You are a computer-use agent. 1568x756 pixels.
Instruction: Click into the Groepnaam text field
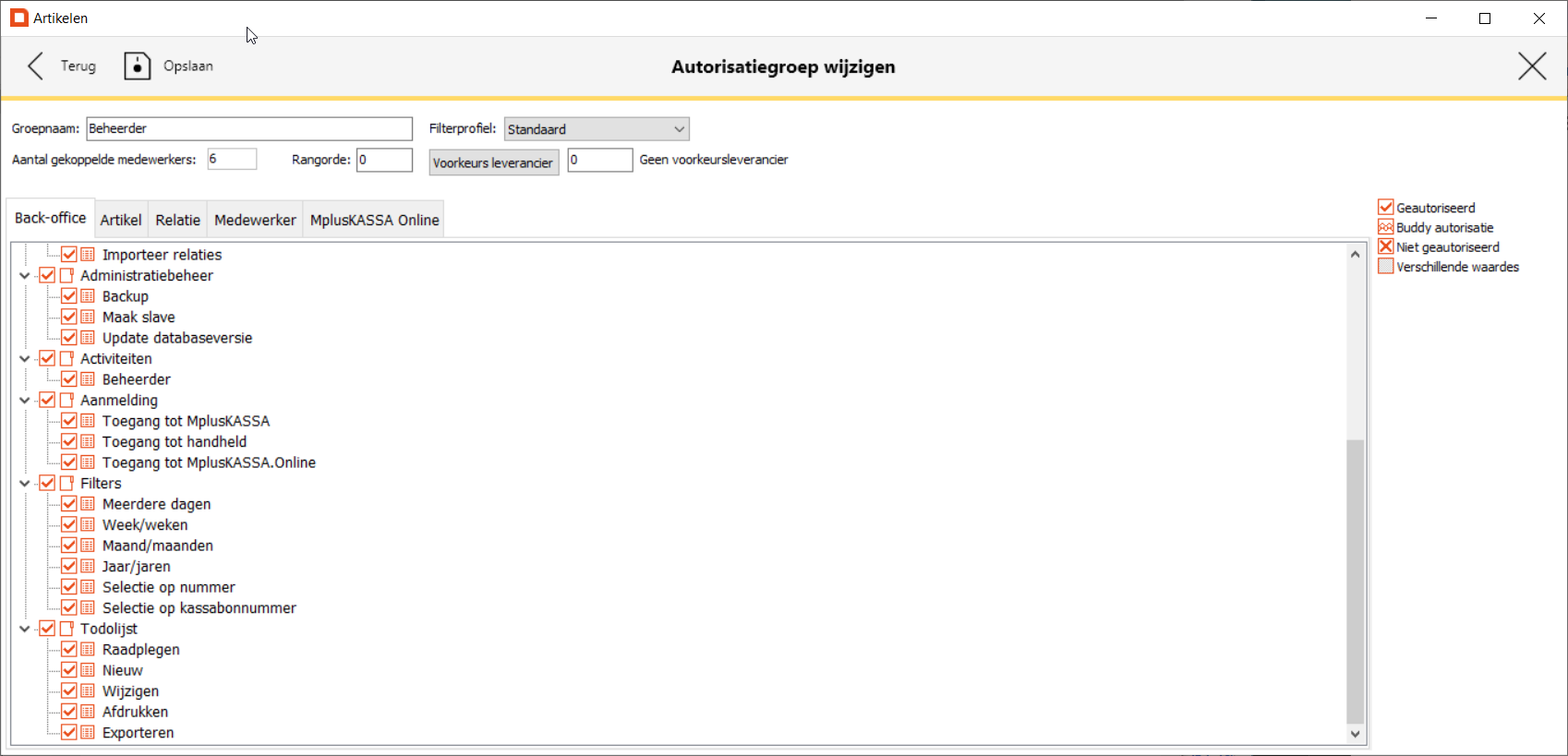coord(249,129)
